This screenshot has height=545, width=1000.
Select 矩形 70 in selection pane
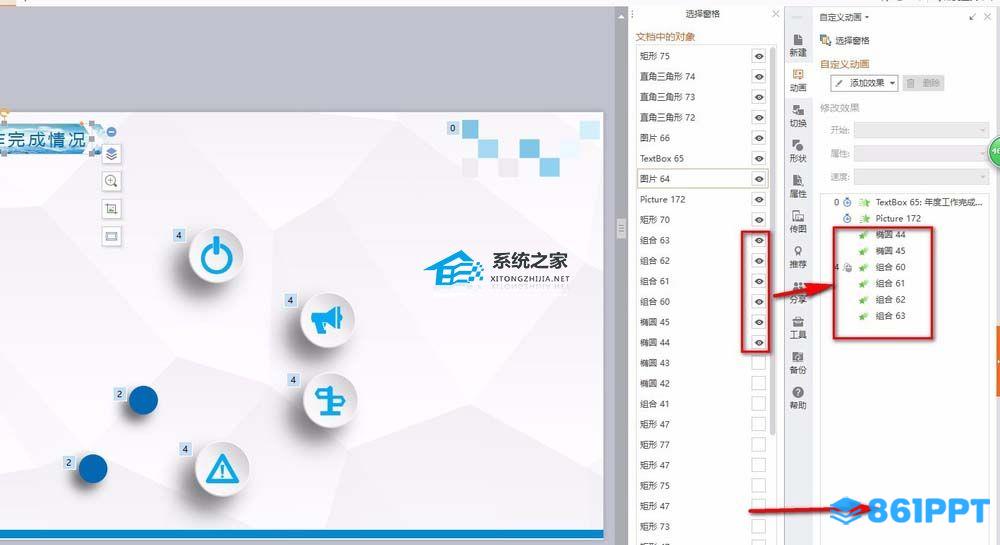point(702,220)
